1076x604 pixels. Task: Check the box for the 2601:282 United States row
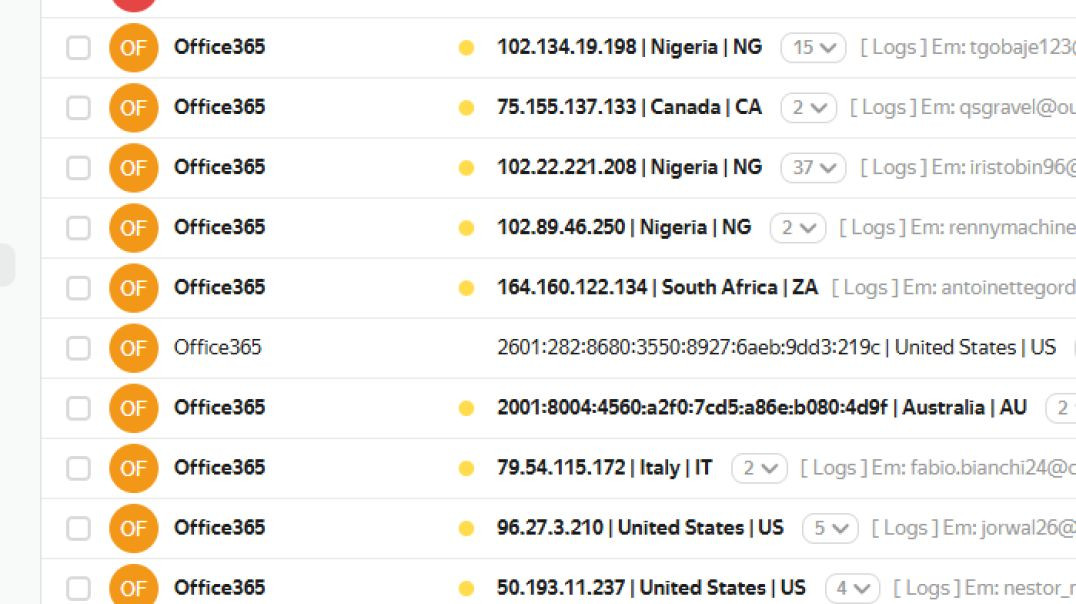pyautogui.click(x=78, y=348)
